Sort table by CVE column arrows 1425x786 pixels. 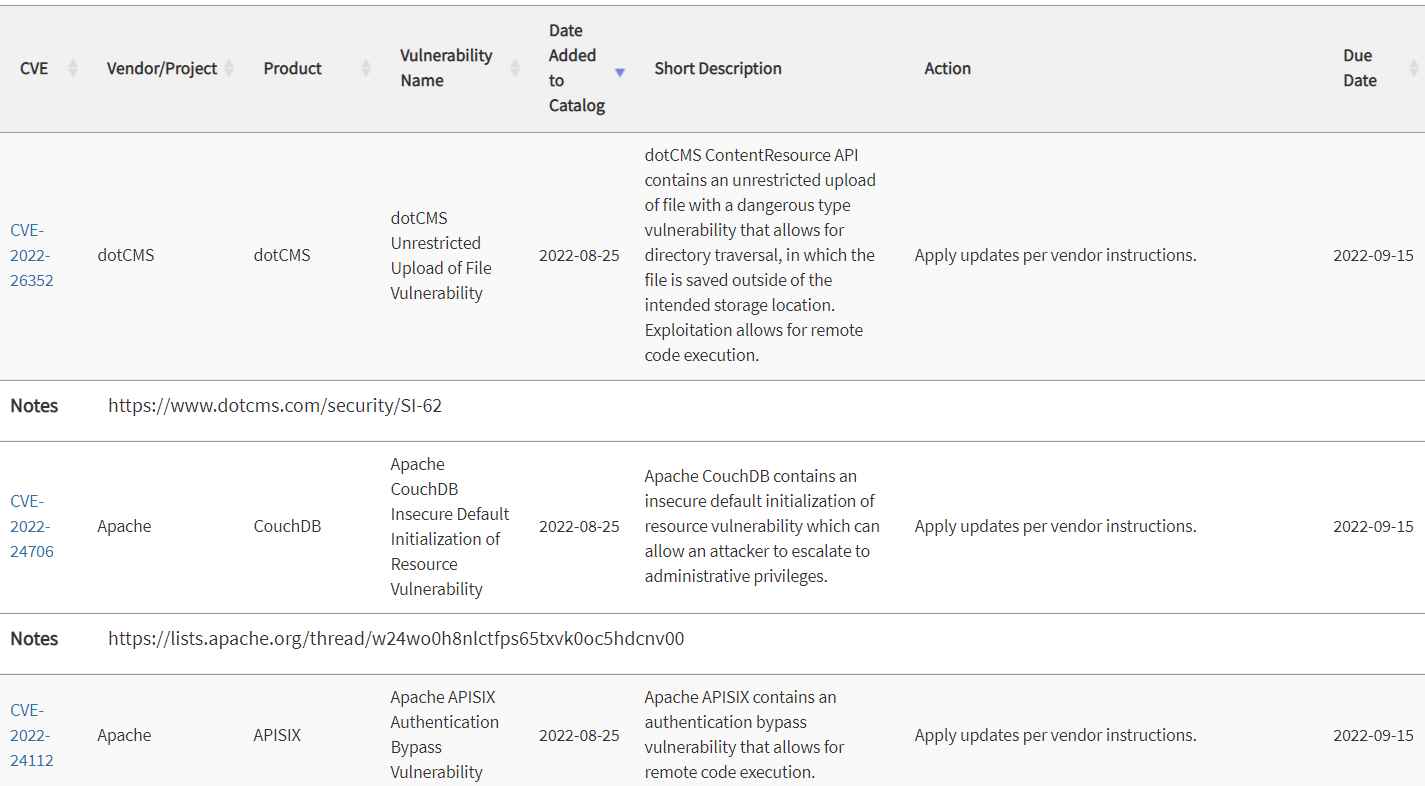point(72,68)
